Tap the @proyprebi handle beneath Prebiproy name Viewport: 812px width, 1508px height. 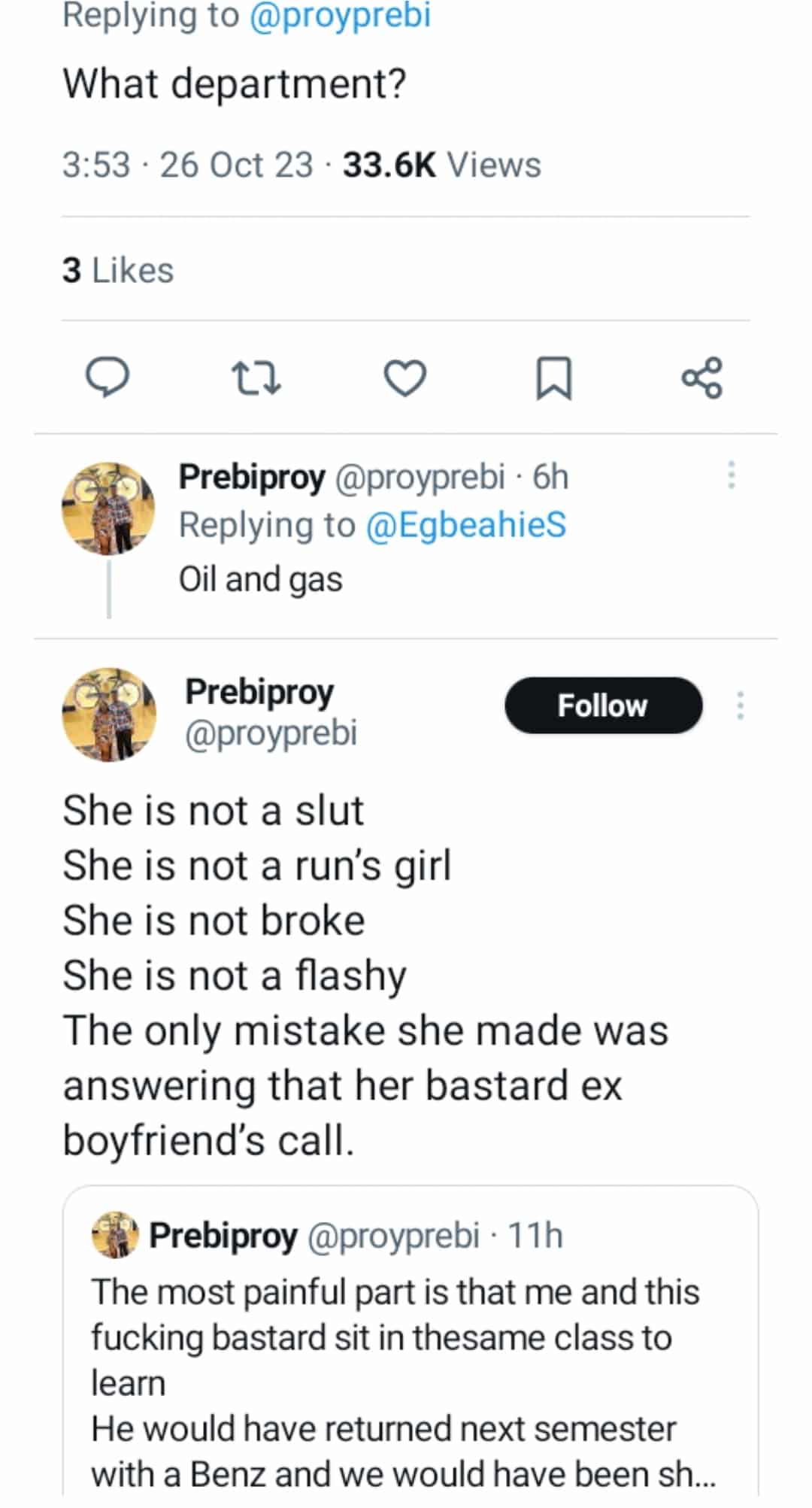(271, 733)
